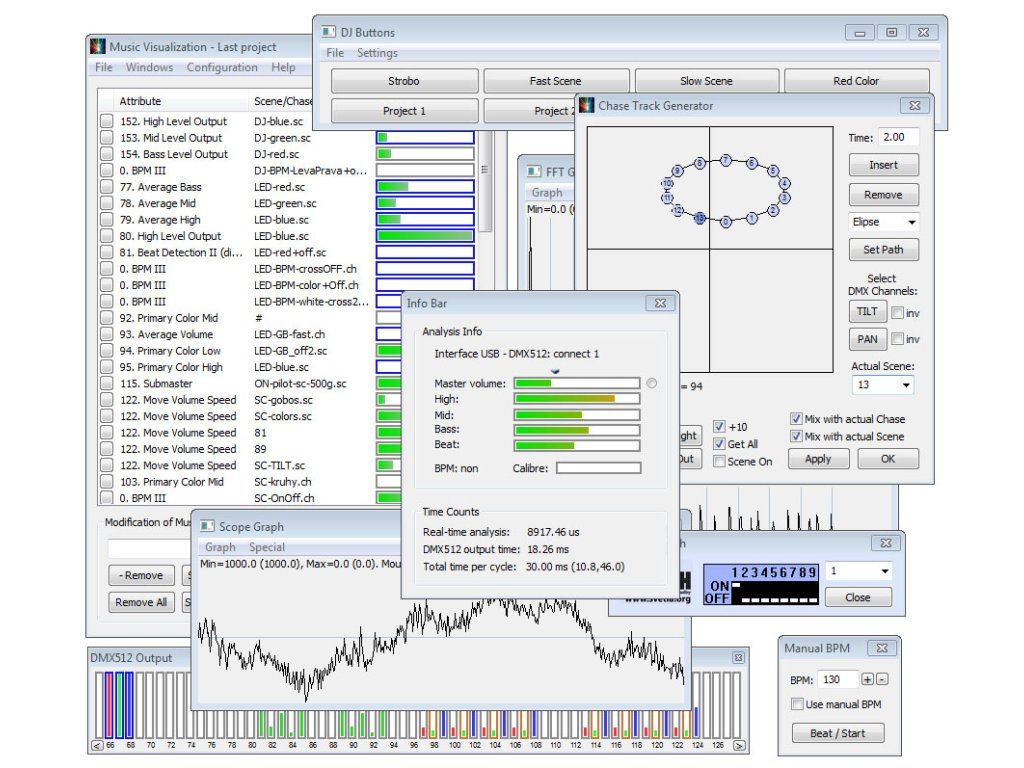
Task: Click the Set Path button
Action: coord(884,249)
